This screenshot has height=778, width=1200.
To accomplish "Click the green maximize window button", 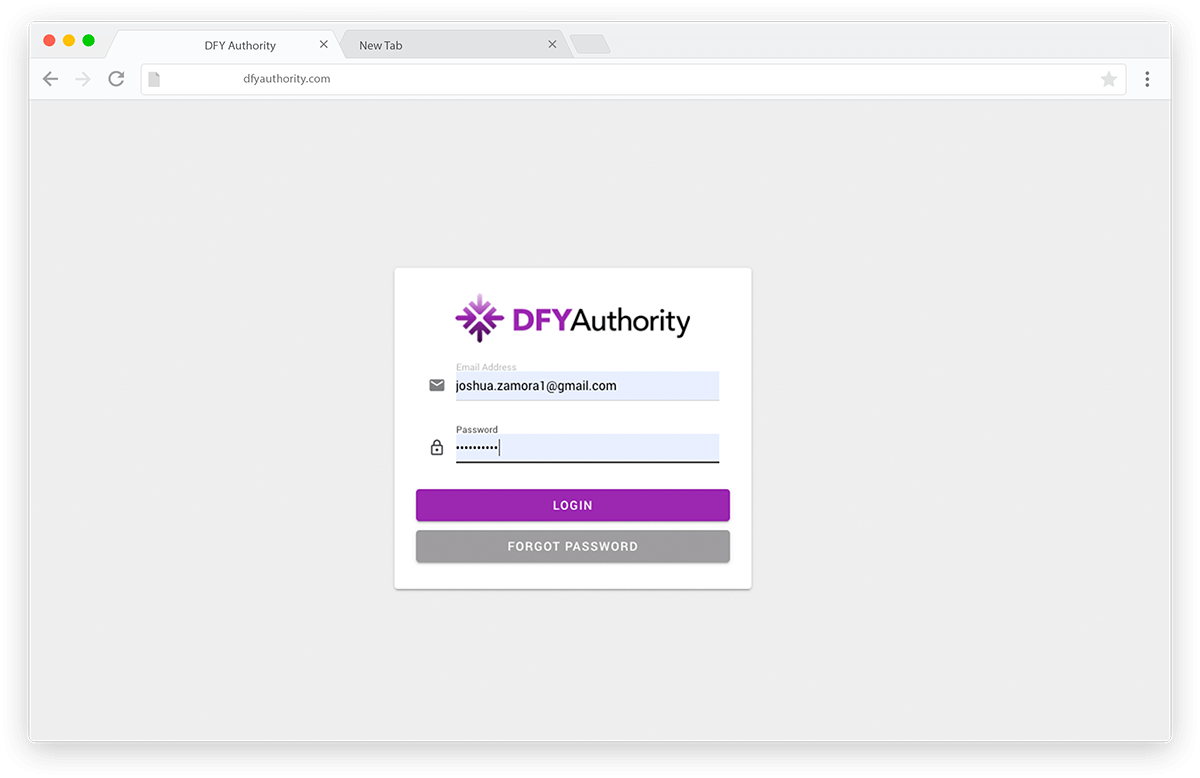I will pyautogui.click(x=89, y=40).
